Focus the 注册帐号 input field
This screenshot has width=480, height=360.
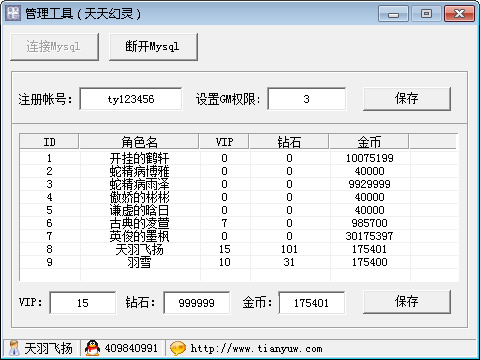click(131, 99)
